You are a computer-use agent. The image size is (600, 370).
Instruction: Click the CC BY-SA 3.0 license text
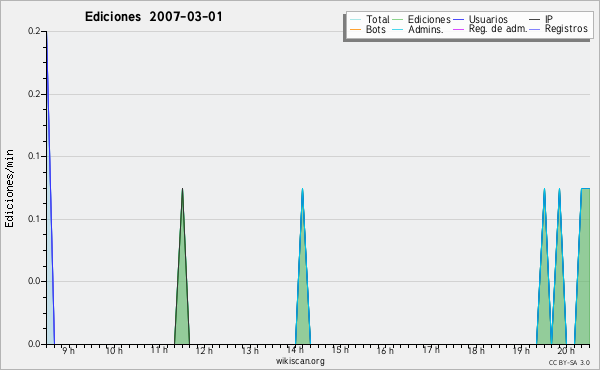(x=569, y=363)
